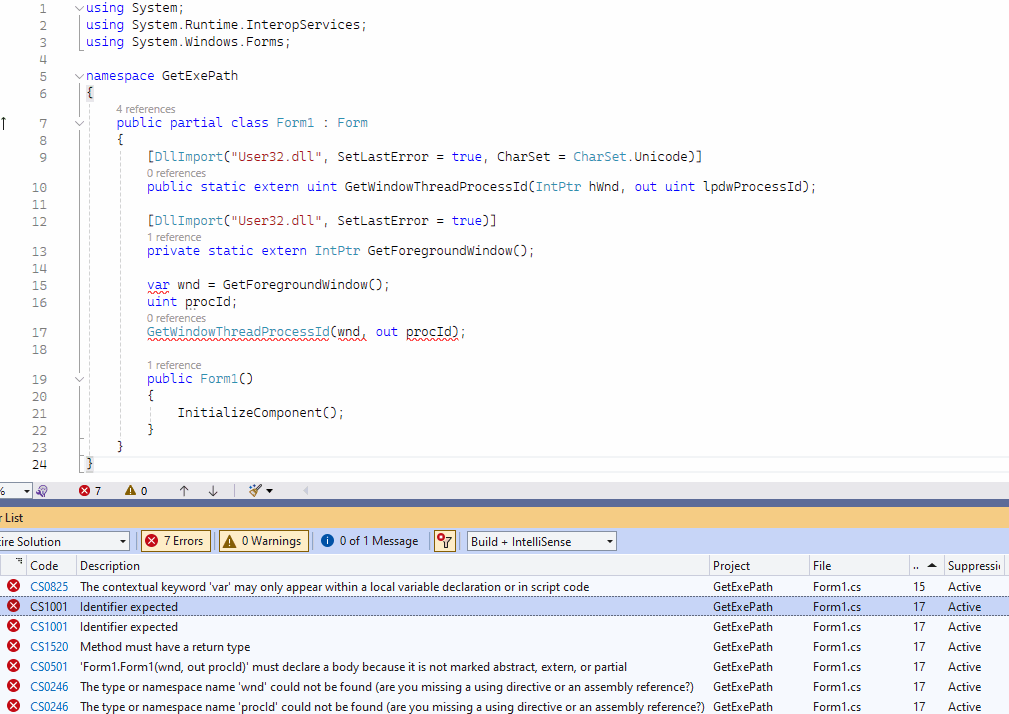The width and height of the screenshot is (1009, 714).
Task: Click the Error List panel title
Action: tap(12, 518)
